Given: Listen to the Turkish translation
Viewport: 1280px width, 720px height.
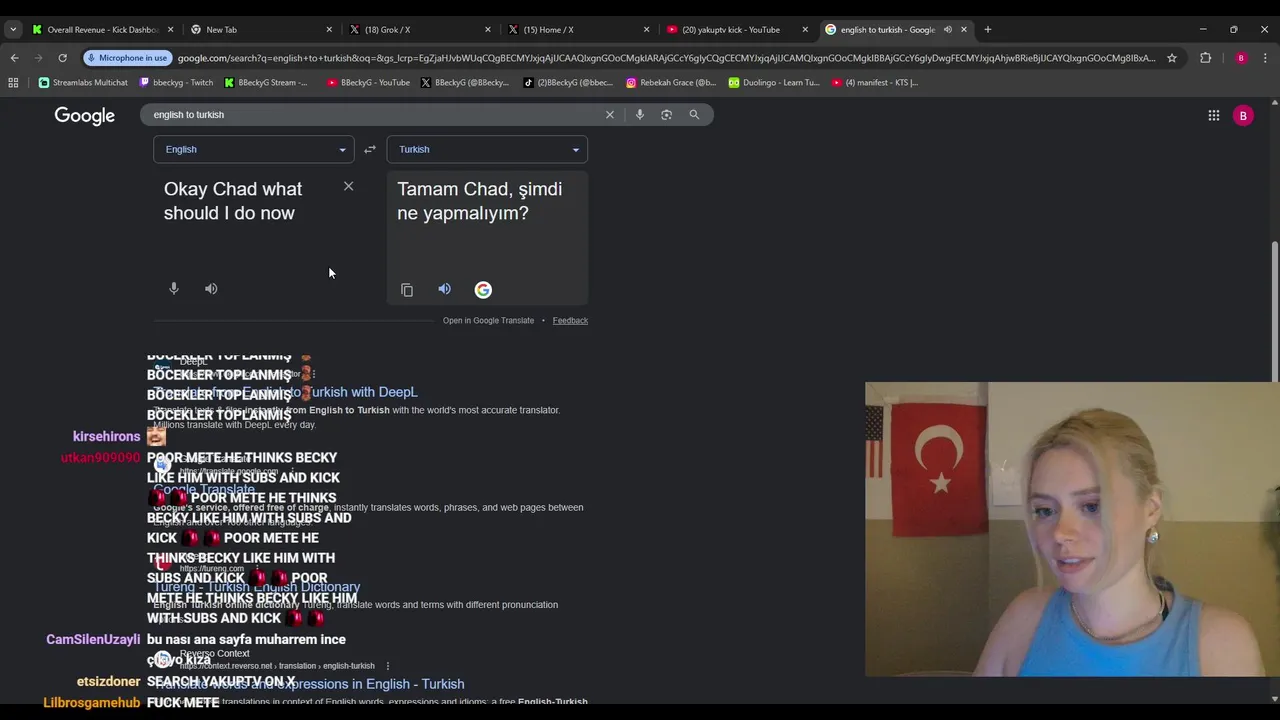Looking at the screenshot, I should click(x=444, y=289).
